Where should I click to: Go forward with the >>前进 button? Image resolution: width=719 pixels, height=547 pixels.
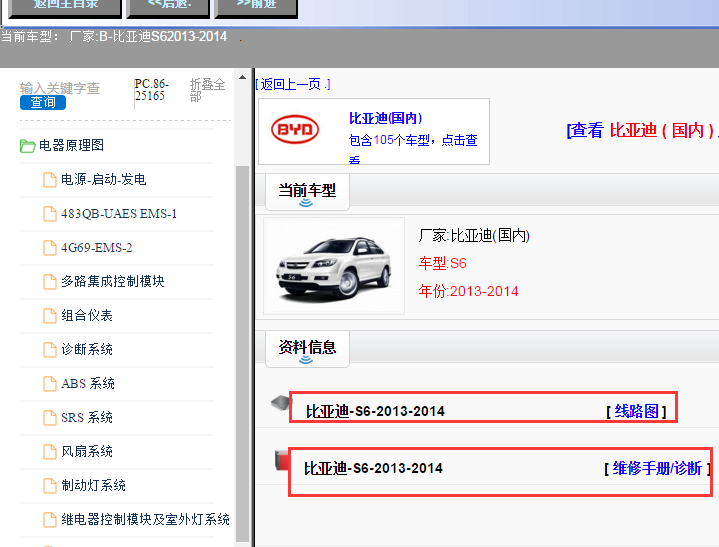pyautogui.click(x=256, y=7)
